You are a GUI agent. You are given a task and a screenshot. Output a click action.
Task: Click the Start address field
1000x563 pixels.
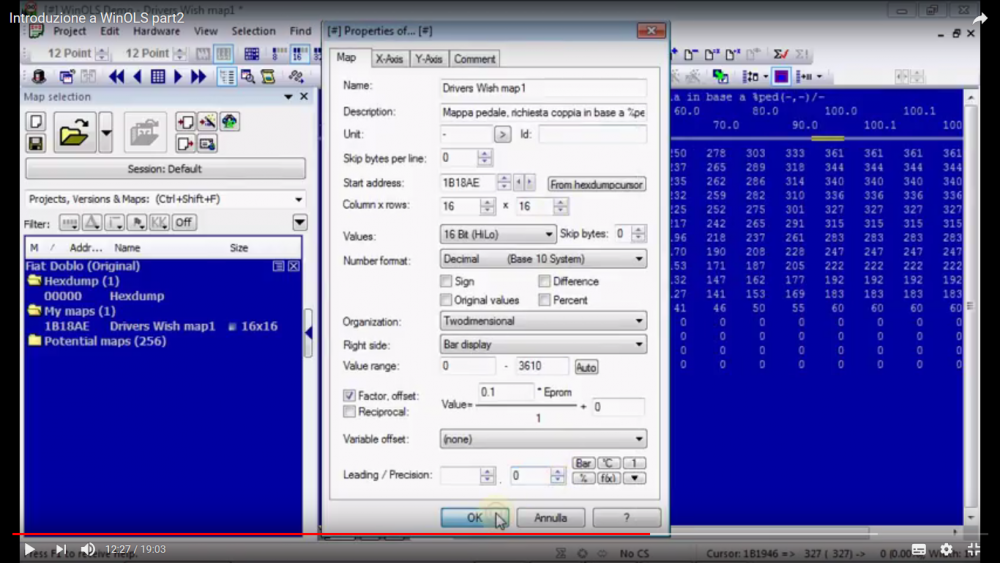[467, 183]
